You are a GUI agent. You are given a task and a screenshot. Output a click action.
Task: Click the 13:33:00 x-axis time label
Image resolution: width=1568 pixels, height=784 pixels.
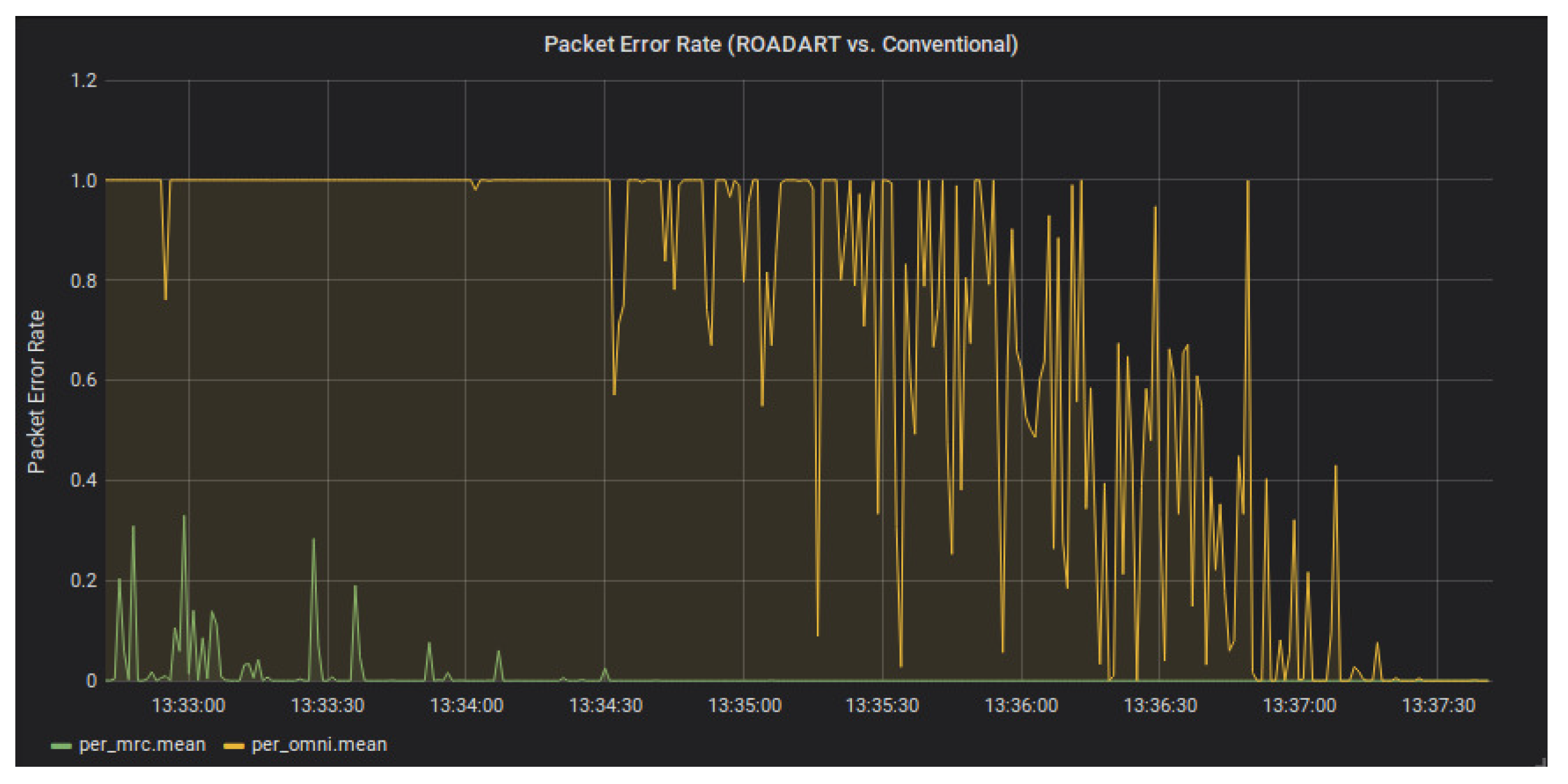click(x=188, y=705)
